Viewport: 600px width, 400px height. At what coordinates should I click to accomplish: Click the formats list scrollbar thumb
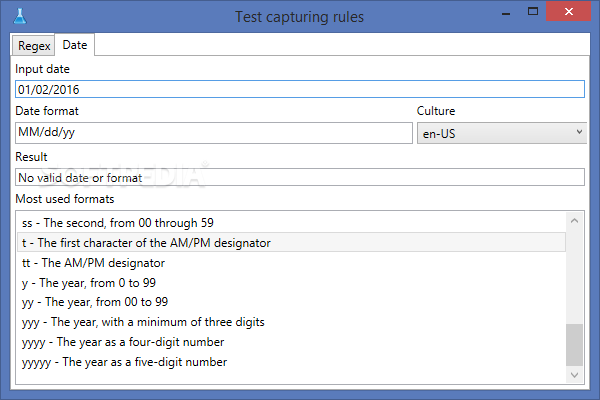point(574,344)
